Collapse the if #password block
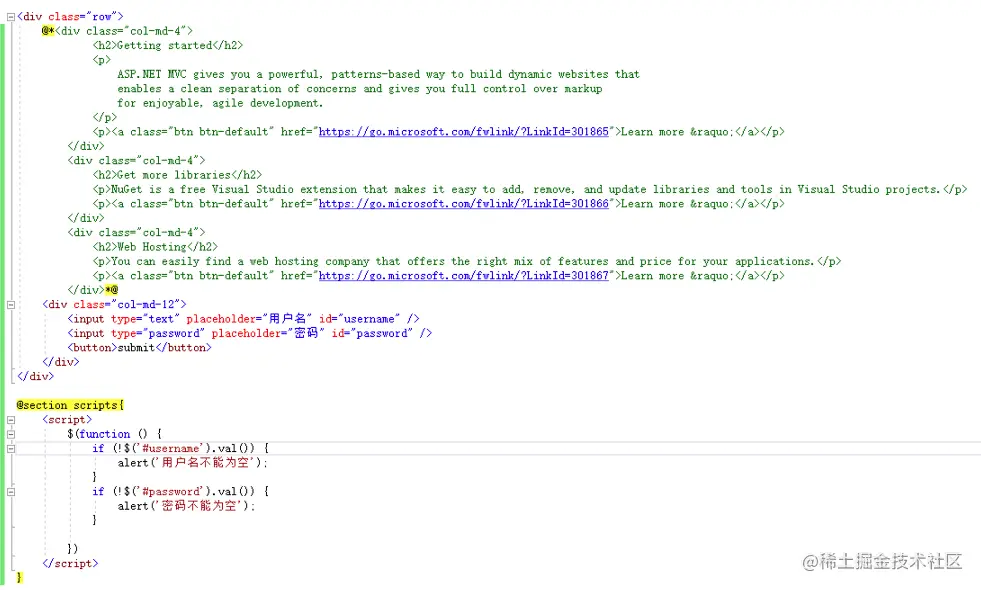The width and height of the screenshot is (981, 590). [11, 492]
